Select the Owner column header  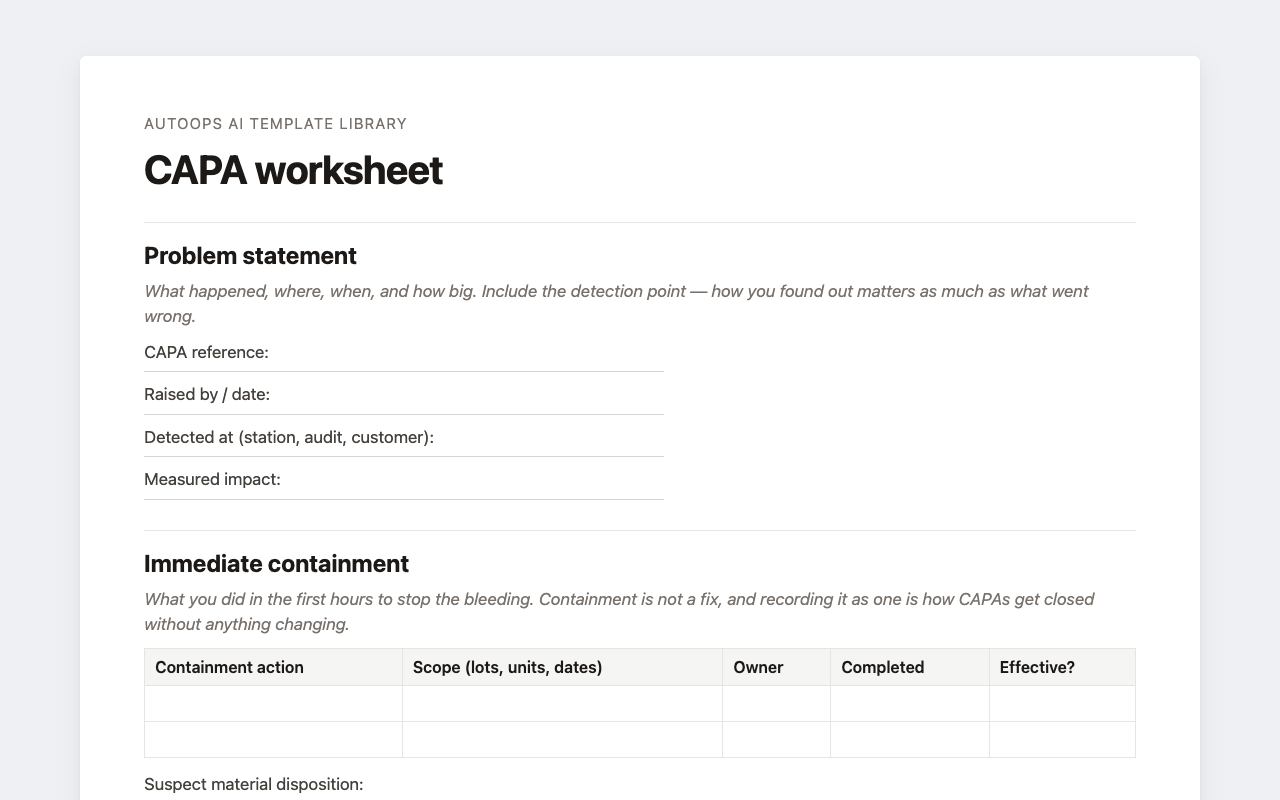click(x=776, y=667)
